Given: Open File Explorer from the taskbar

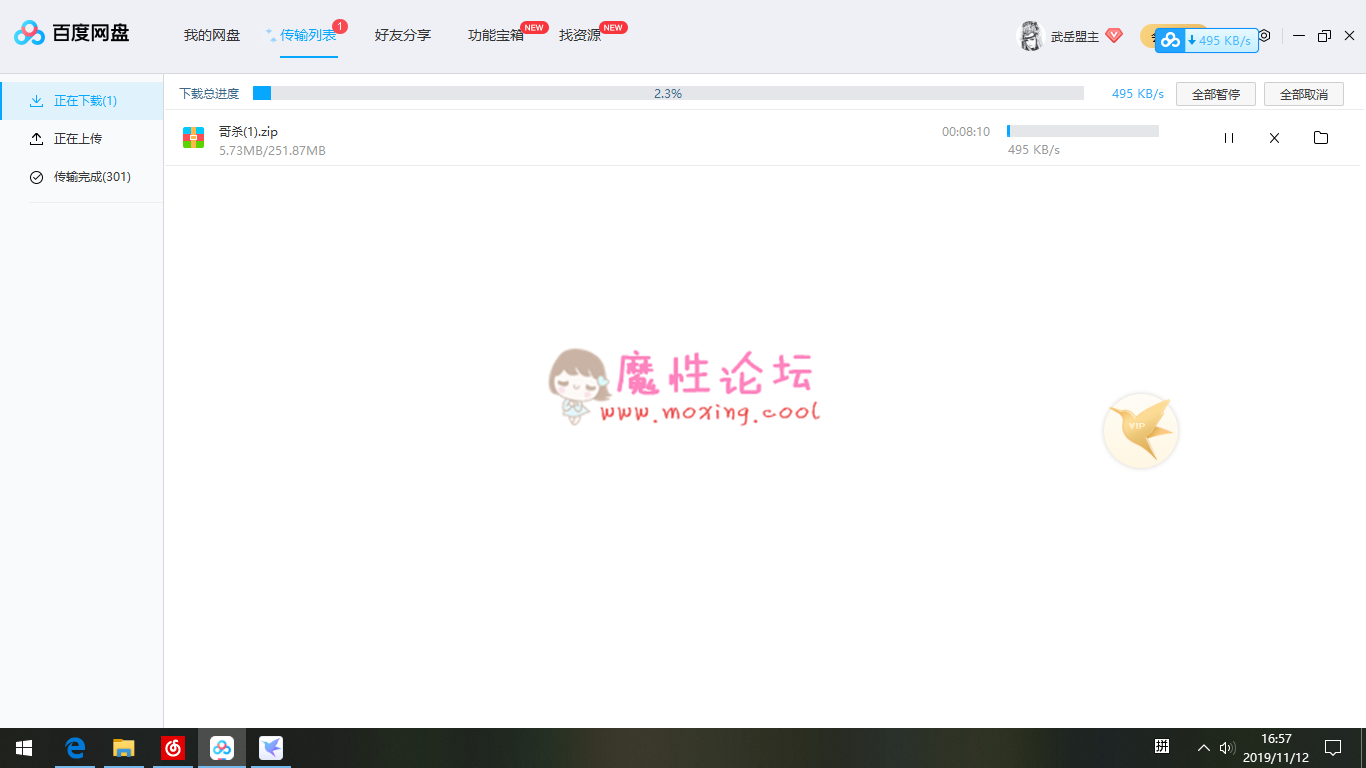Looking at the screenshot, I should pyautogui.click(x=124, y=748).
